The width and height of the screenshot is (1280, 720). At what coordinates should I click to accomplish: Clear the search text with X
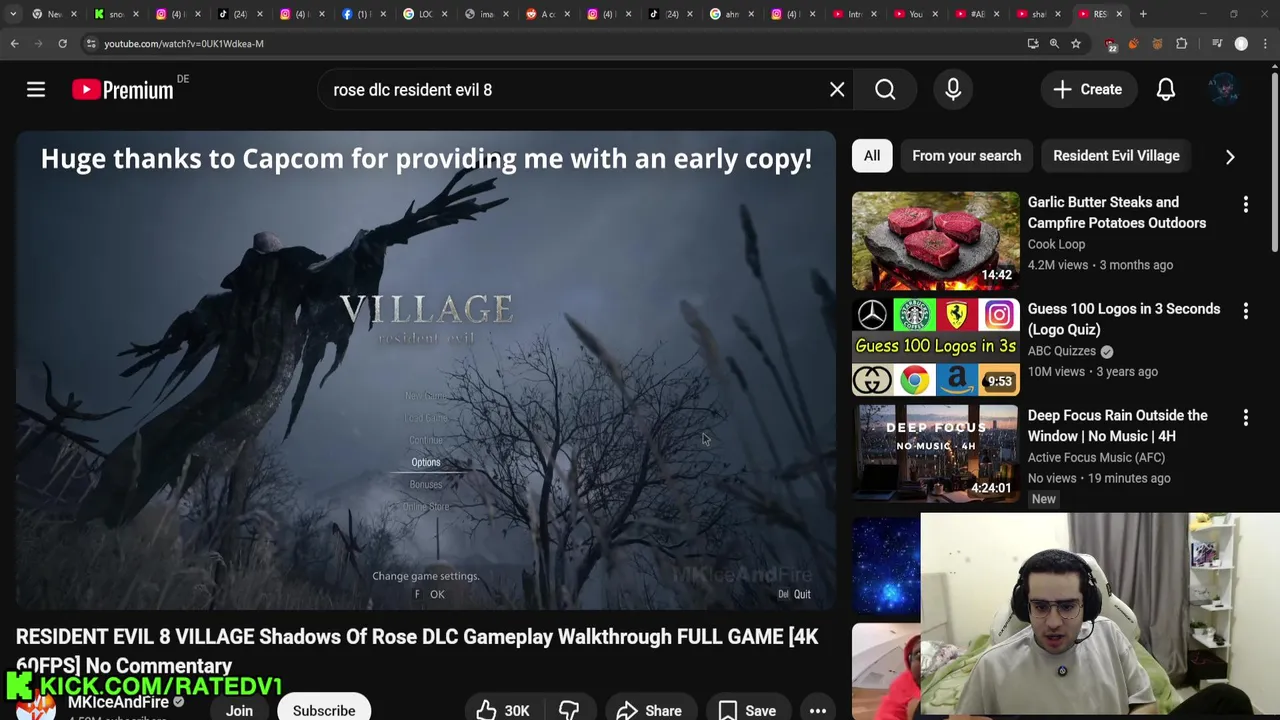pyautogui.click(x=837, y=90)
